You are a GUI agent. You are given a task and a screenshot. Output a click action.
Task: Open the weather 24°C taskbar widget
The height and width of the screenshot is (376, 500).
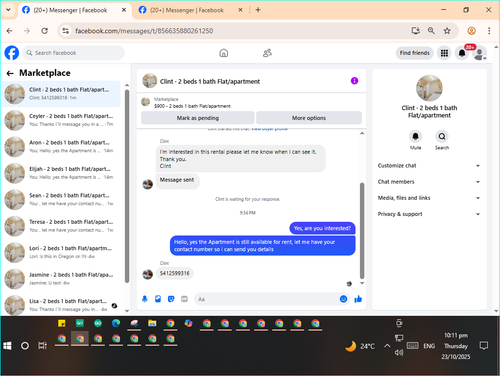pyautogui.click(x=360, y=346)
